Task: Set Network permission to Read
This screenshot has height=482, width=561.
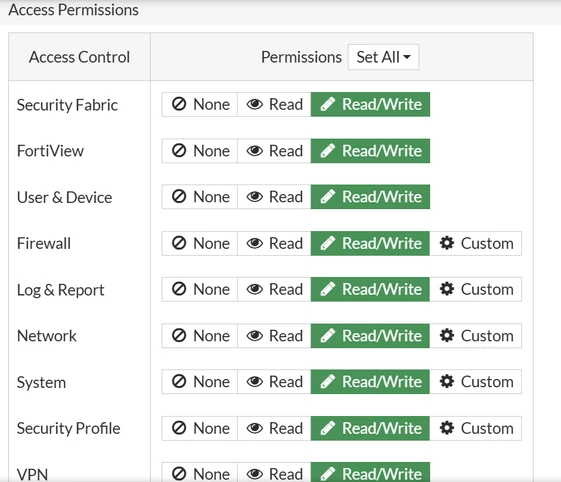Action: coord(274,335)
